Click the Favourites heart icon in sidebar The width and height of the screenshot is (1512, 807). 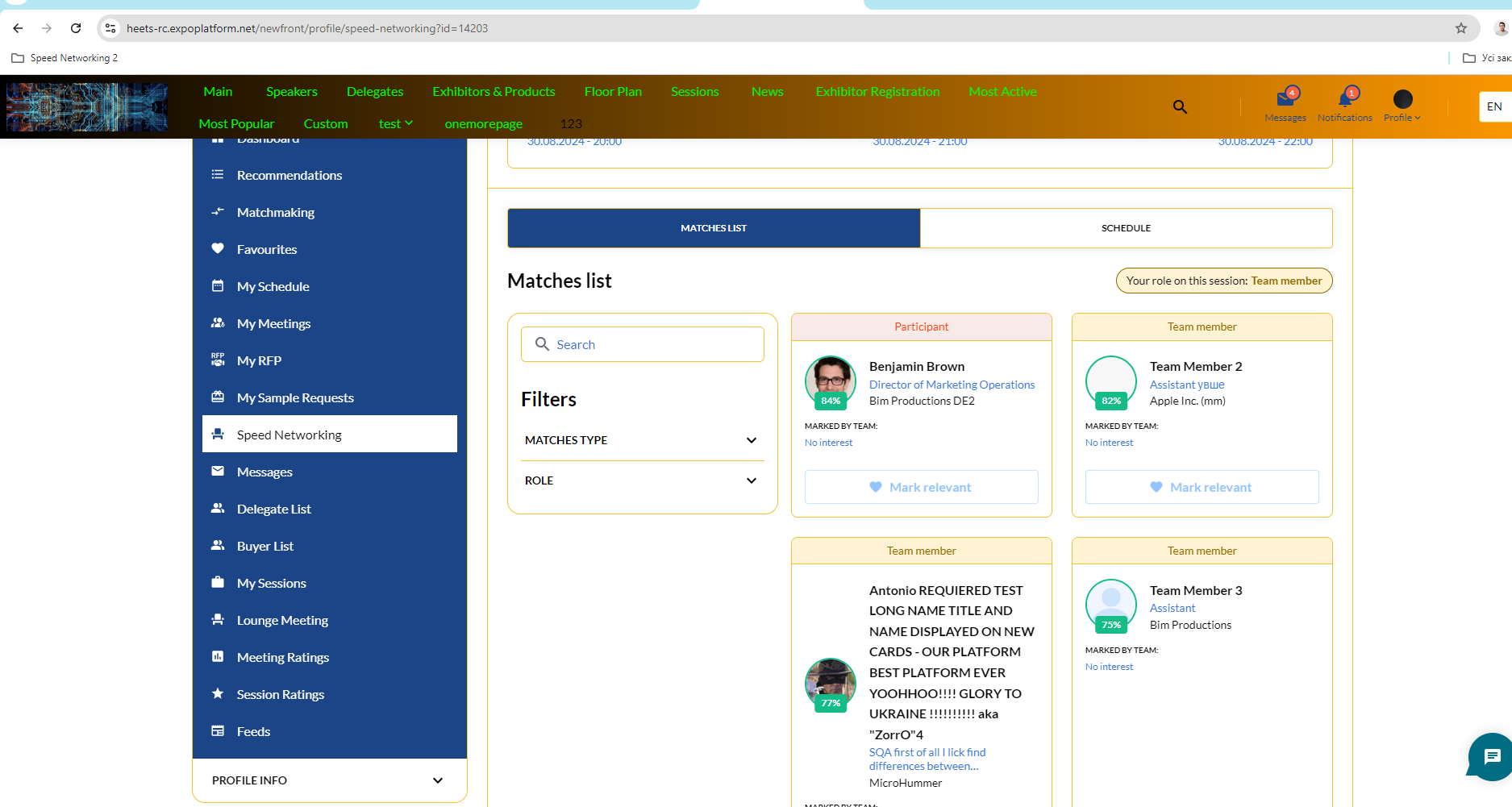[218, 249]
